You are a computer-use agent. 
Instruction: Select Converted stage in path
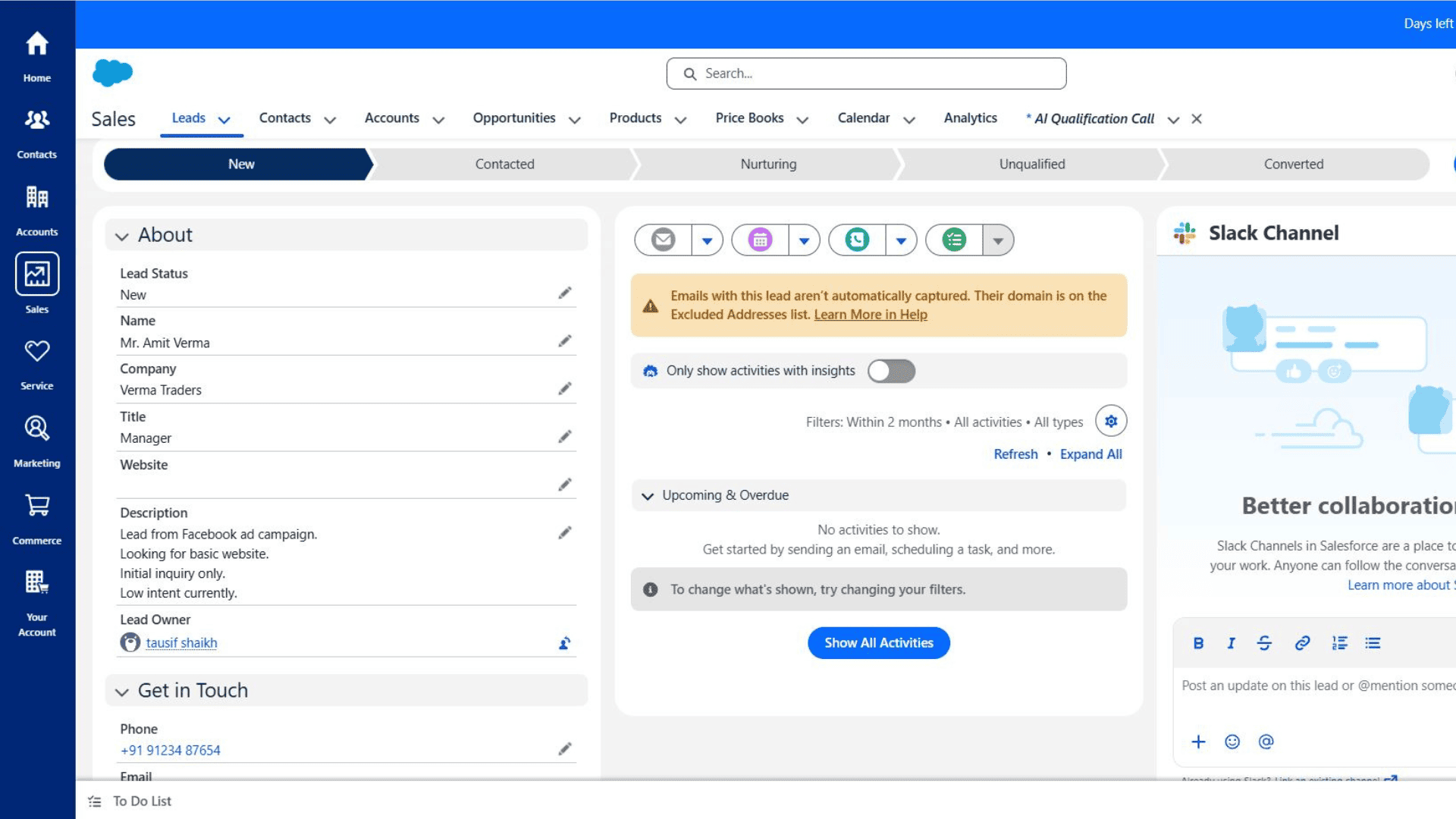click(1293, 164)
